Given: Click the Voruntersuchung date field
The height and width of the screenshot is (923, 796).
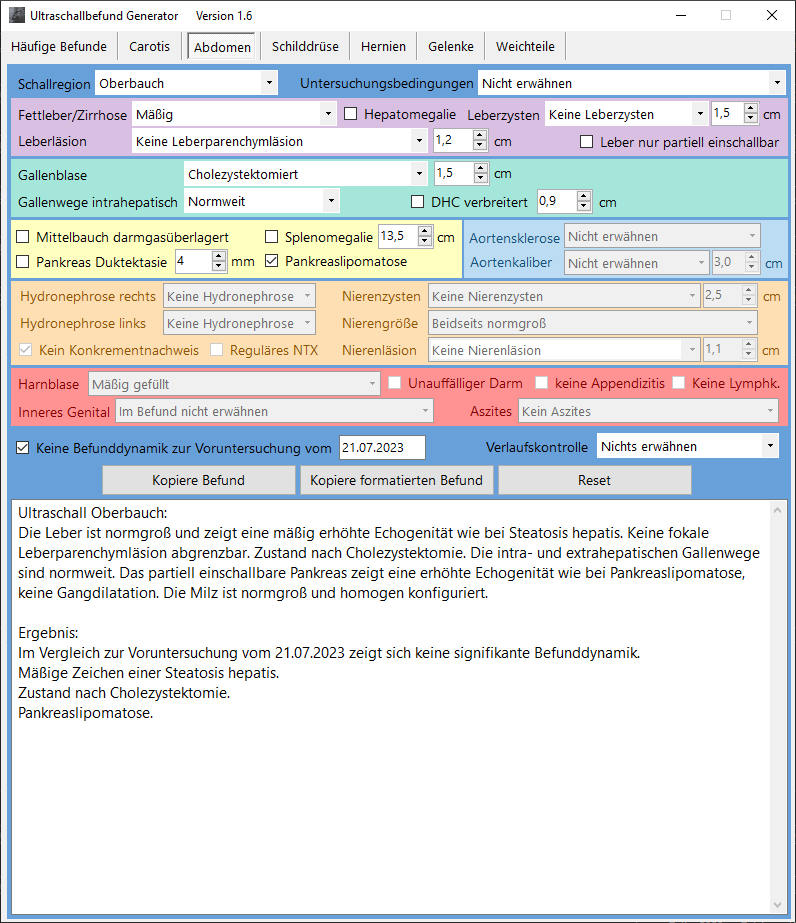Looking at the screenshot, I should (x=382, y=447).
